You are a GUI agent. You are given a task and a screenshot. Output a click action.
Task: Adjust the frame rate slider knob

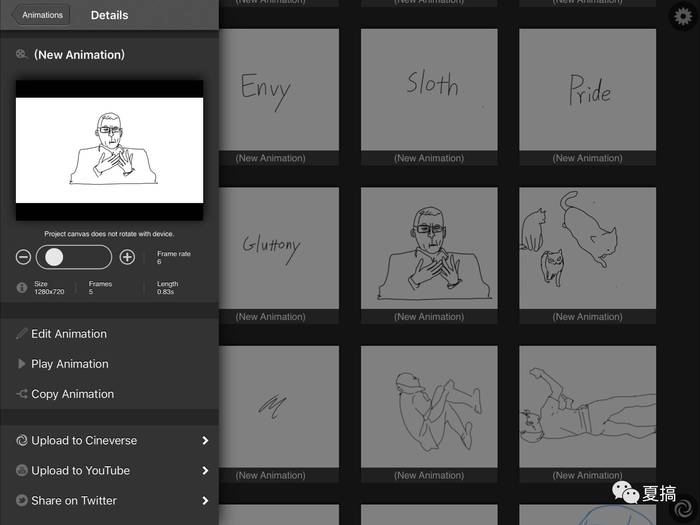(x=54, y=257)
